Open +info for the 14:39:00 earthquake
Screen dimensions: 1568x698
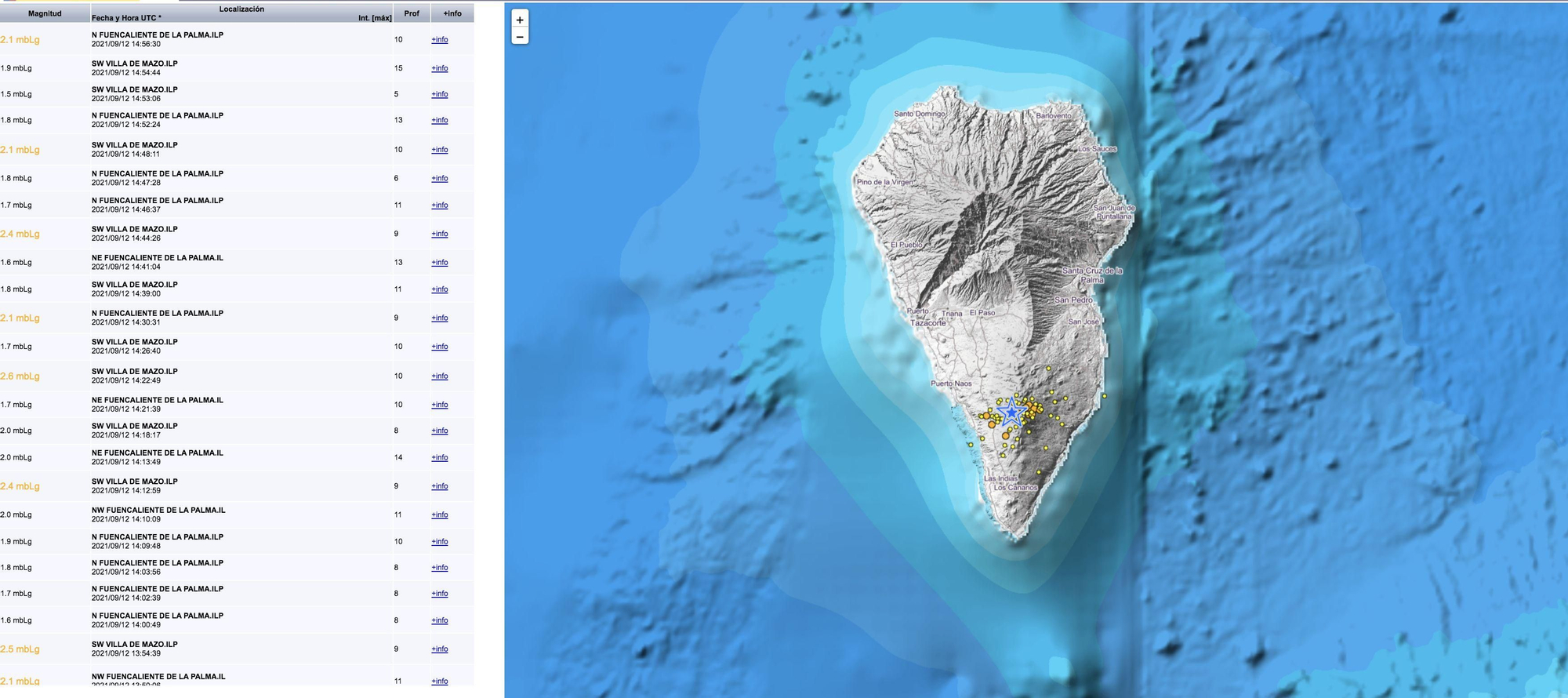tap(440, 289)
